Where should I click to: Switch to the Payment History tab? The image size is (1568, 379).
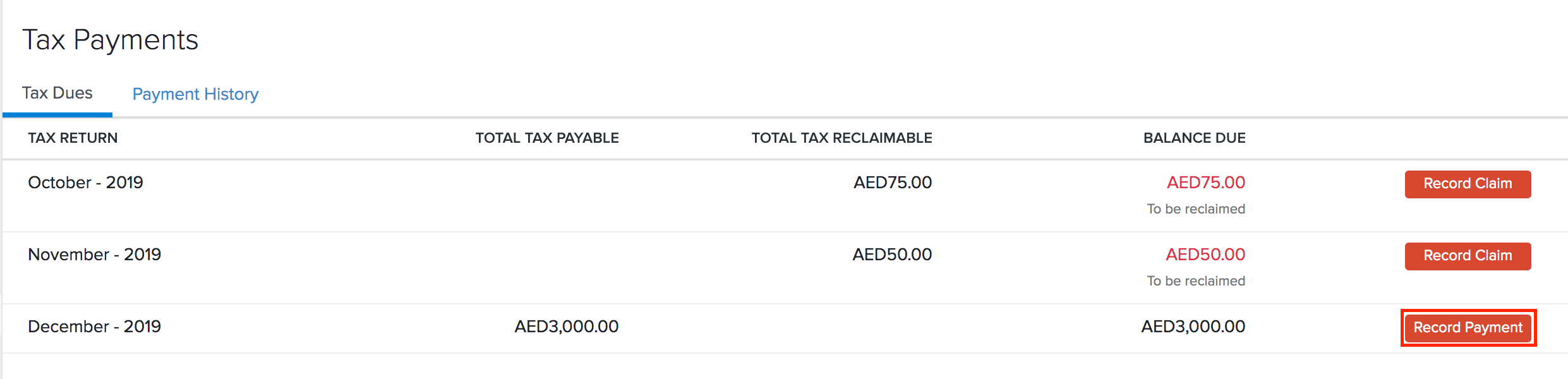pos(195,93)
